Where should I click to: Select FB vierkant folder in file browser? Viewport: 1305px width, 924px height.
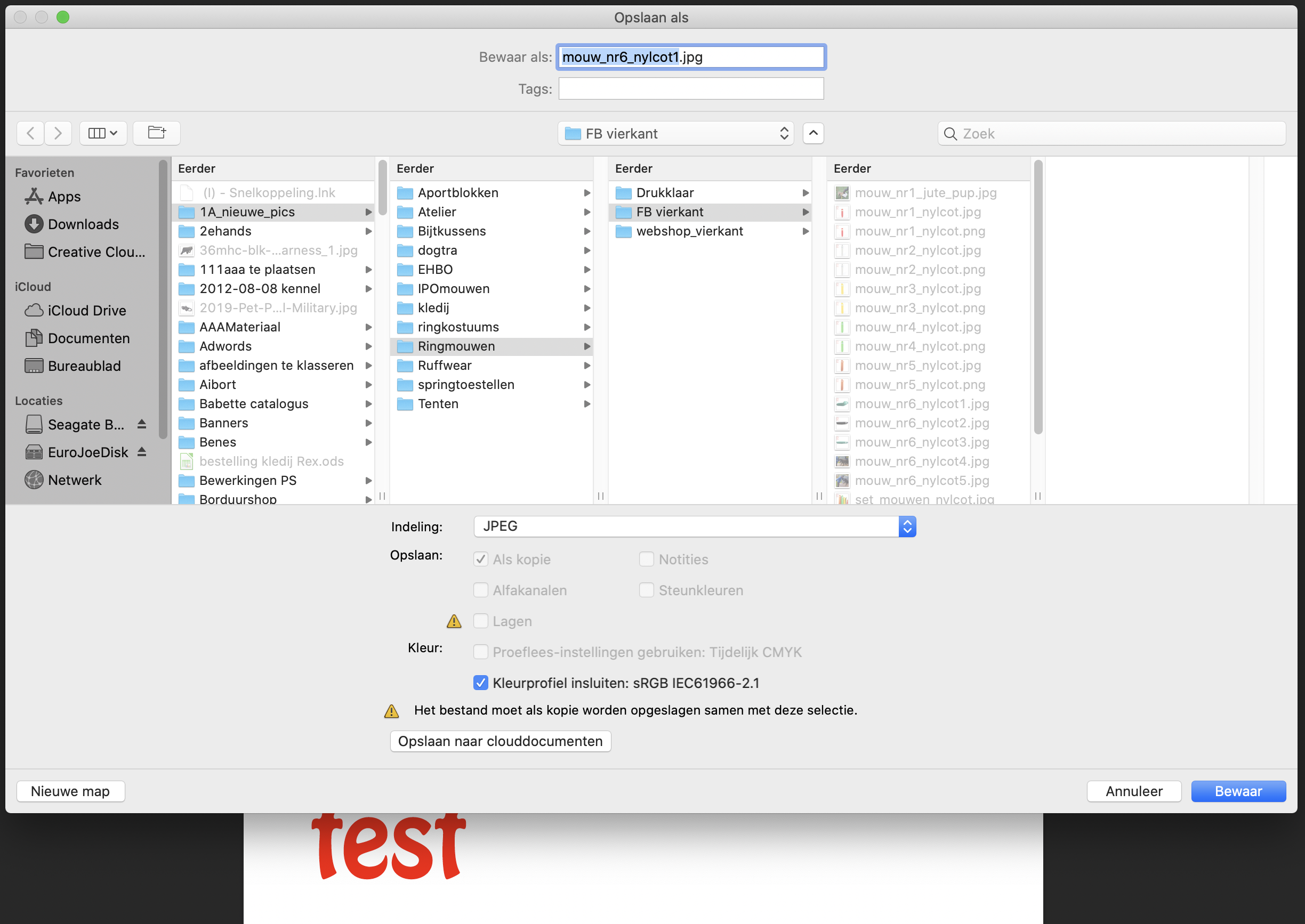click(670, 211)
